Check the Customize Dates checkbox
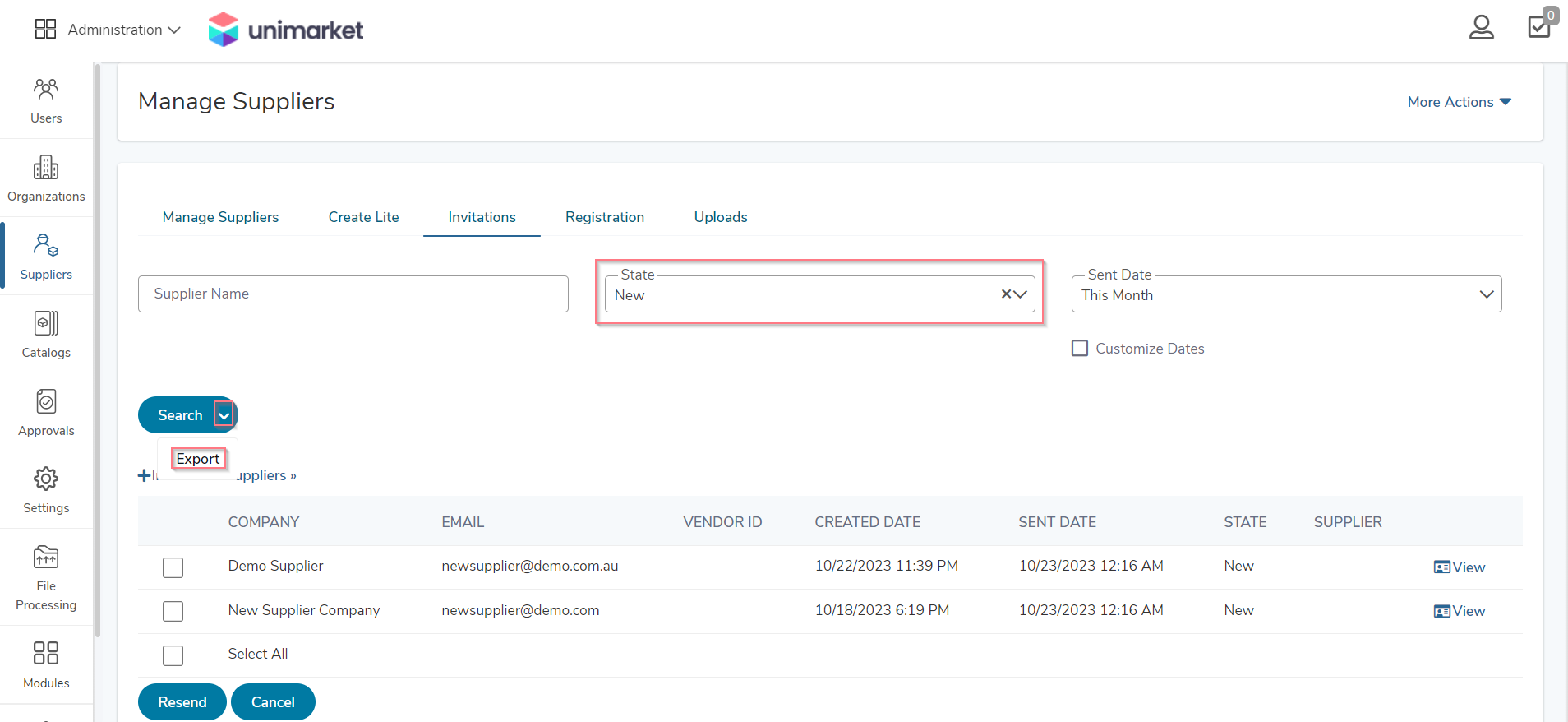The width and height of the screenshot is (1568, 722). coord(1080,349)
